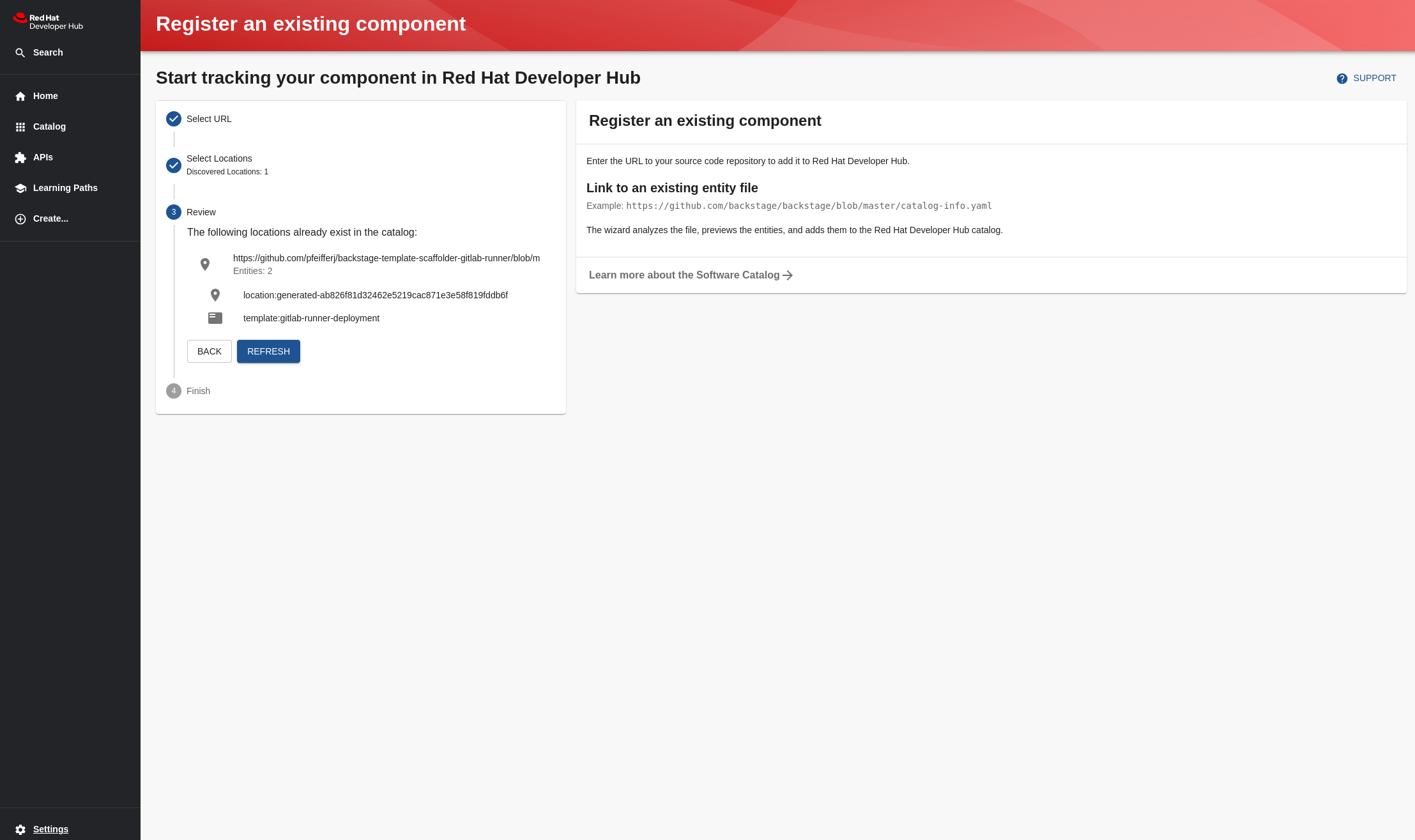This screenshot has width=1415, height=840.
Task: Click Discovered Locations: 1 text
Action: click(227, 172)
